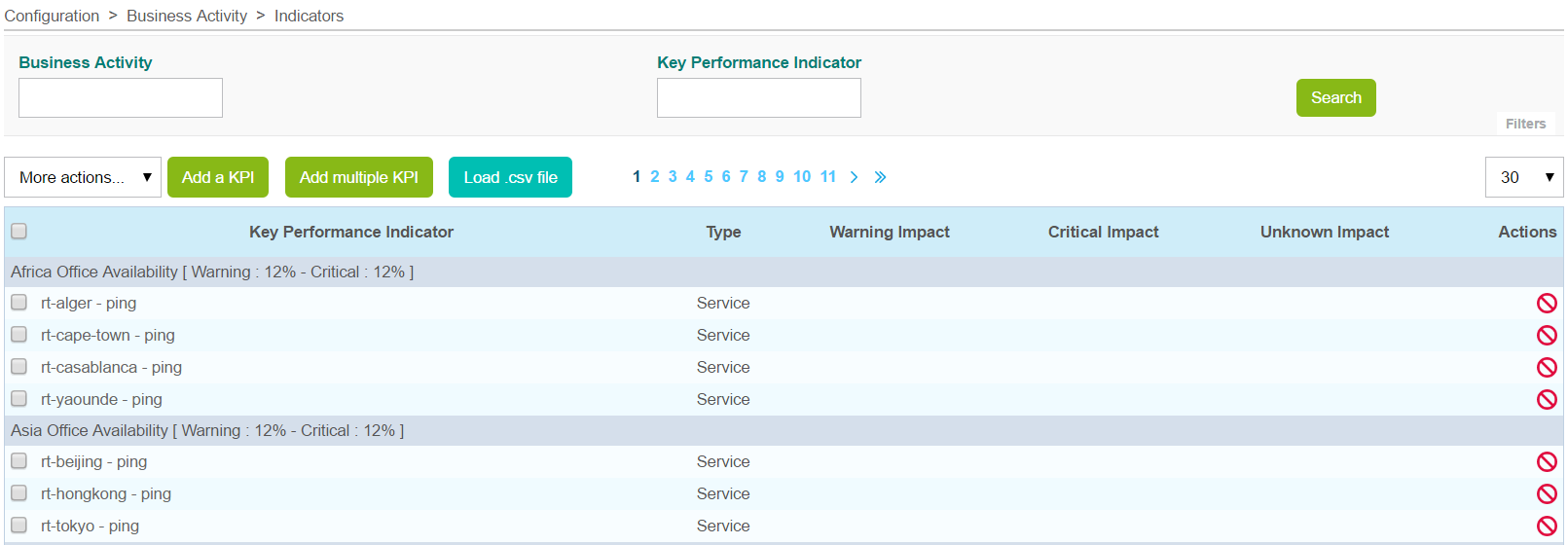
Task: Click disable icon for rt-beijing ping
Action: (x=1547, y=462)
